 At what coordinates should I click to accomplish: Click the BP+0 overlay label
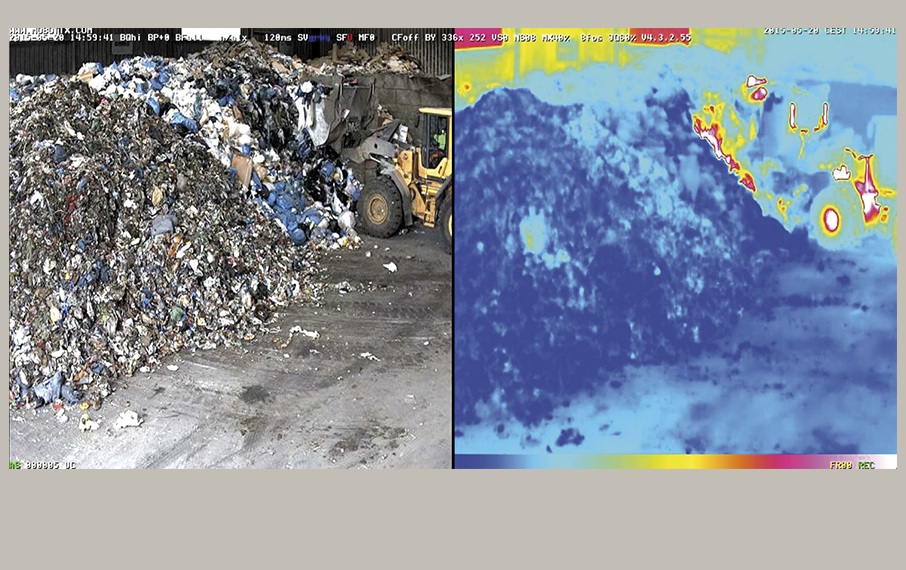[x=158, y=38]
